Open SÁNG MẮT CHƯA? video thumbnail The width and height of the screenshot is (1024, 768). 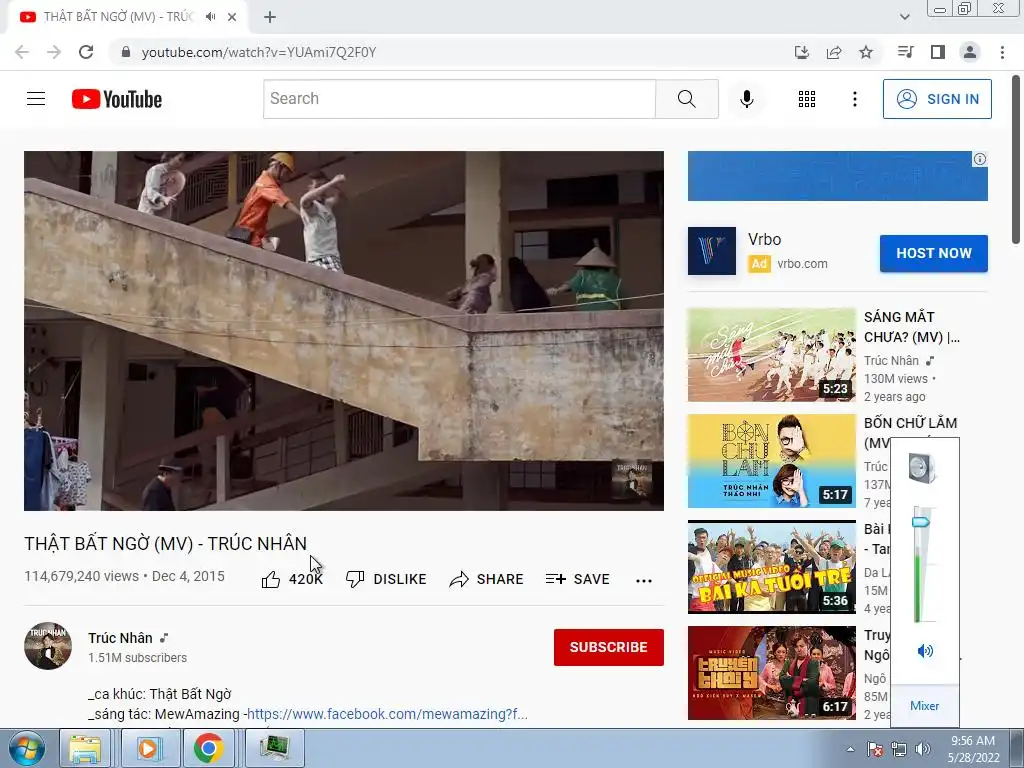coord(771,355)
